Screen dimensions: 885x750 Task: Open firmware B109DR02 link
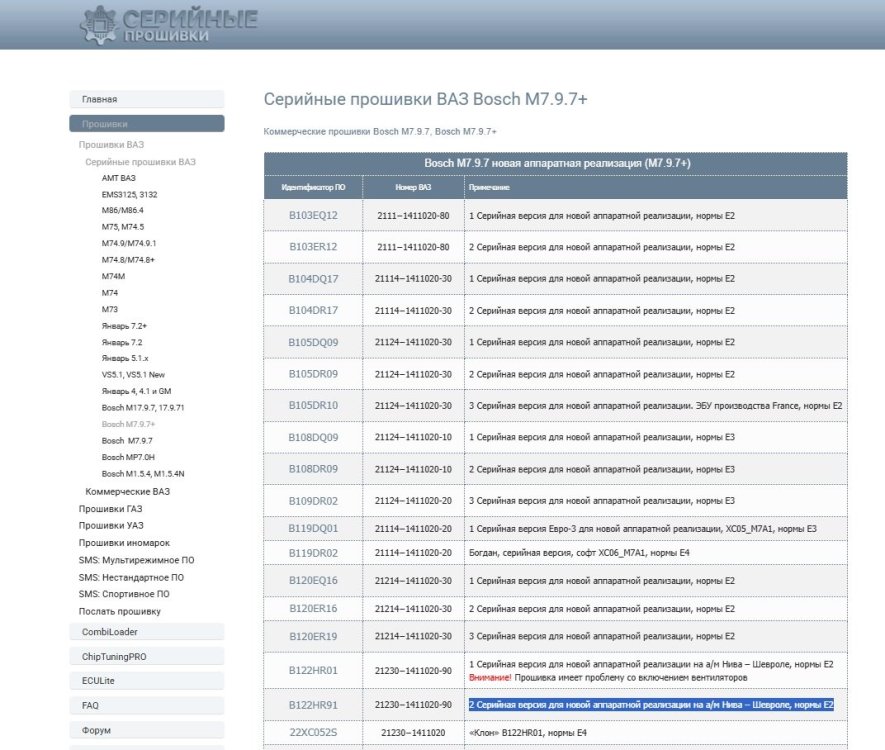pyautogui.click(x=313, y=501)
